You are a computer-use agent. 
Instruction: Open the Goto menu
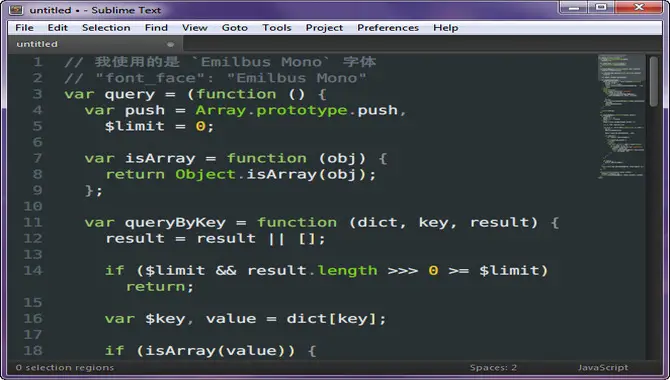pos(235,27)
